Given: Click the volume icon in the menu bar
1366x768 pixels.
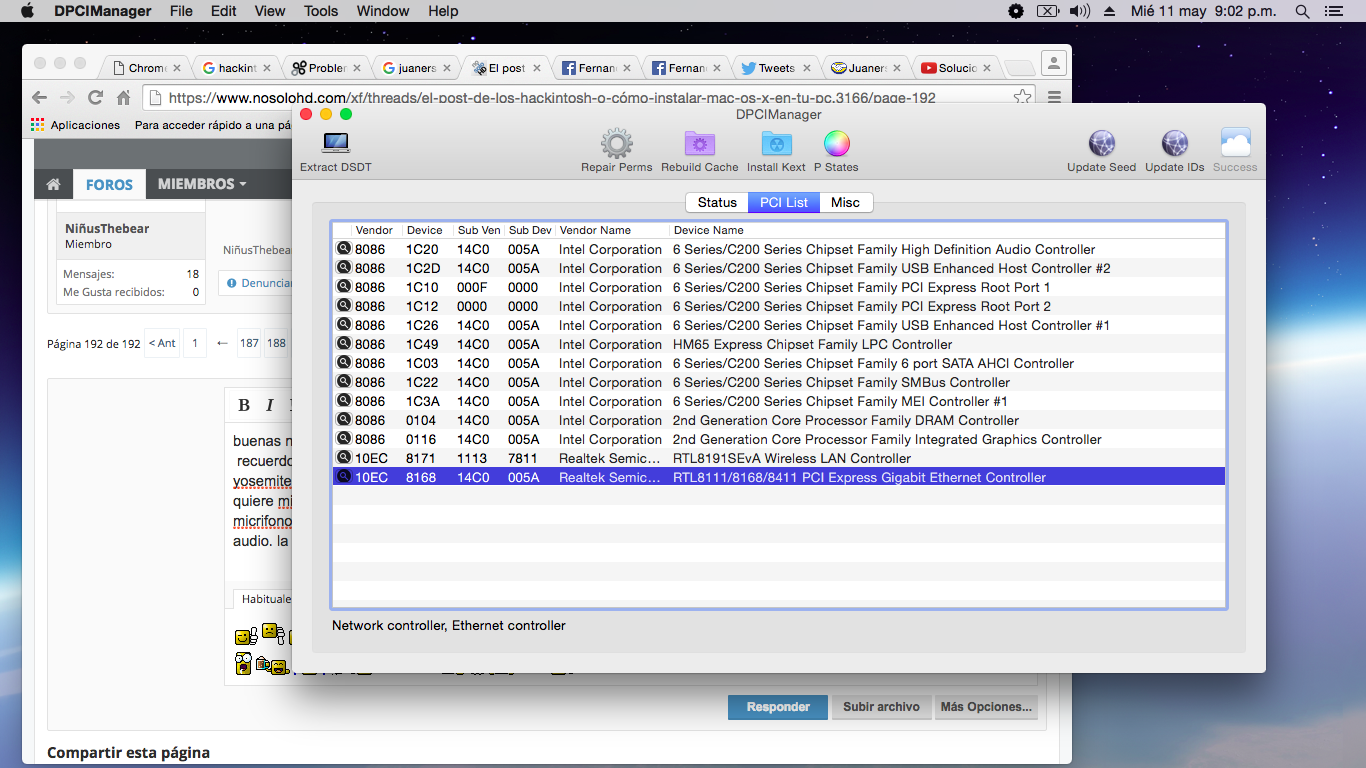Looking at the screenshot, I should click(x=1079, y=11).
